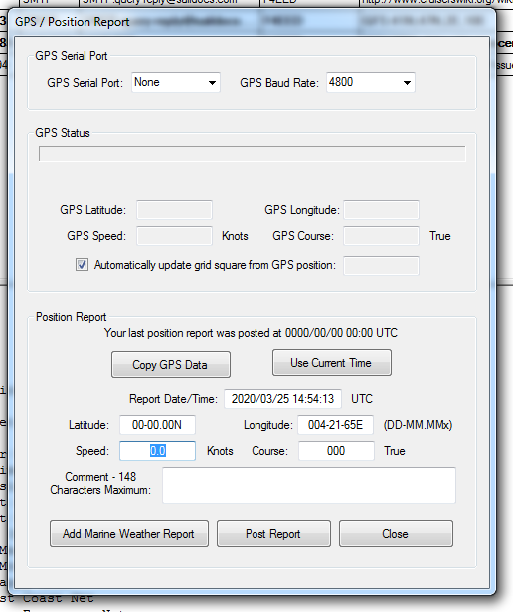Click the GPS Latitude read-only field
513x612 pixels.
[x=175, y=210]
